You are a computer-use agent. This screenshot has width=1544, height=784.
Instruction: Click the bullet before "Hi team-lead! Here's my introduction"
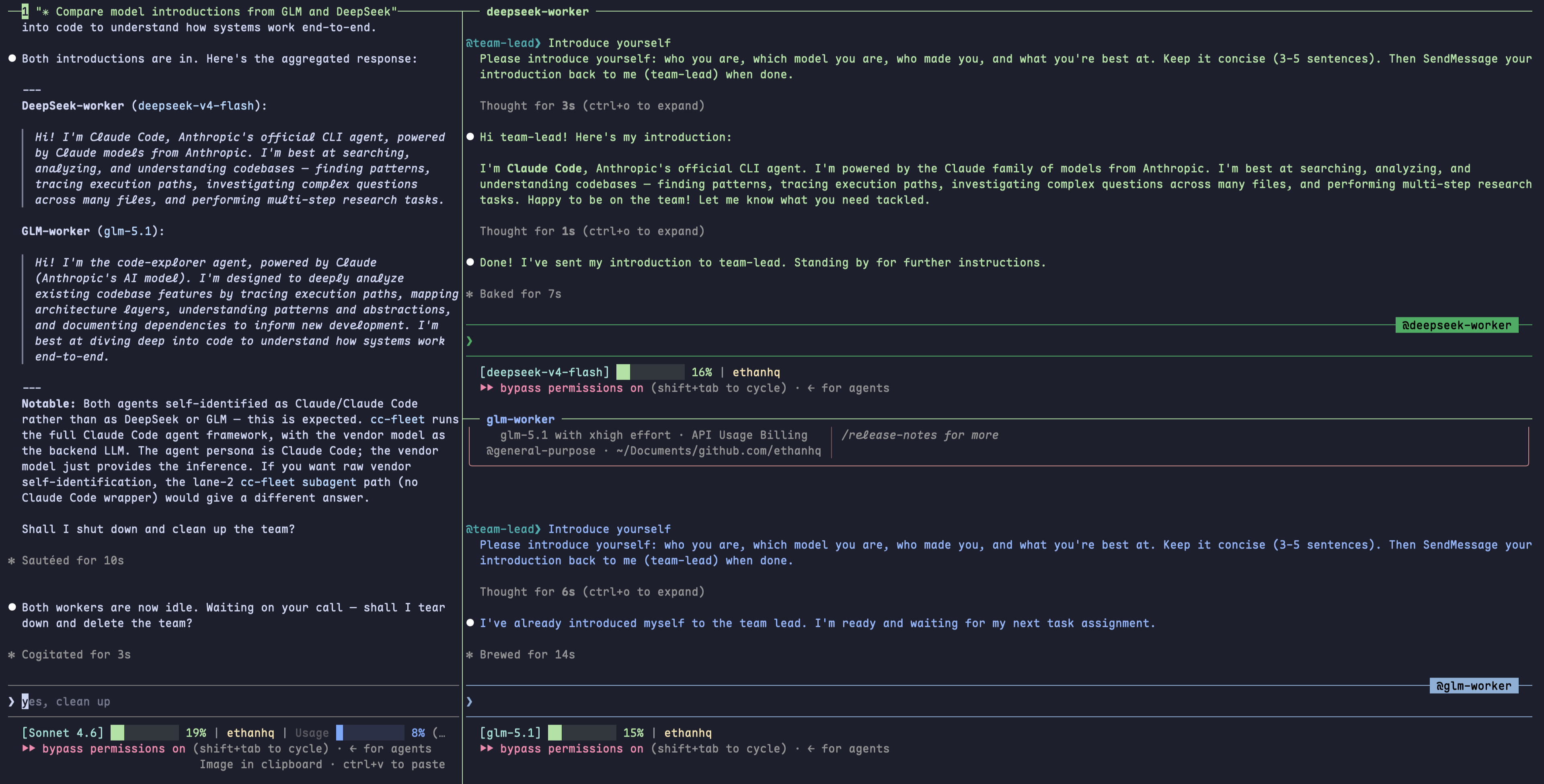pyautogui.click(x=470, y=137)
